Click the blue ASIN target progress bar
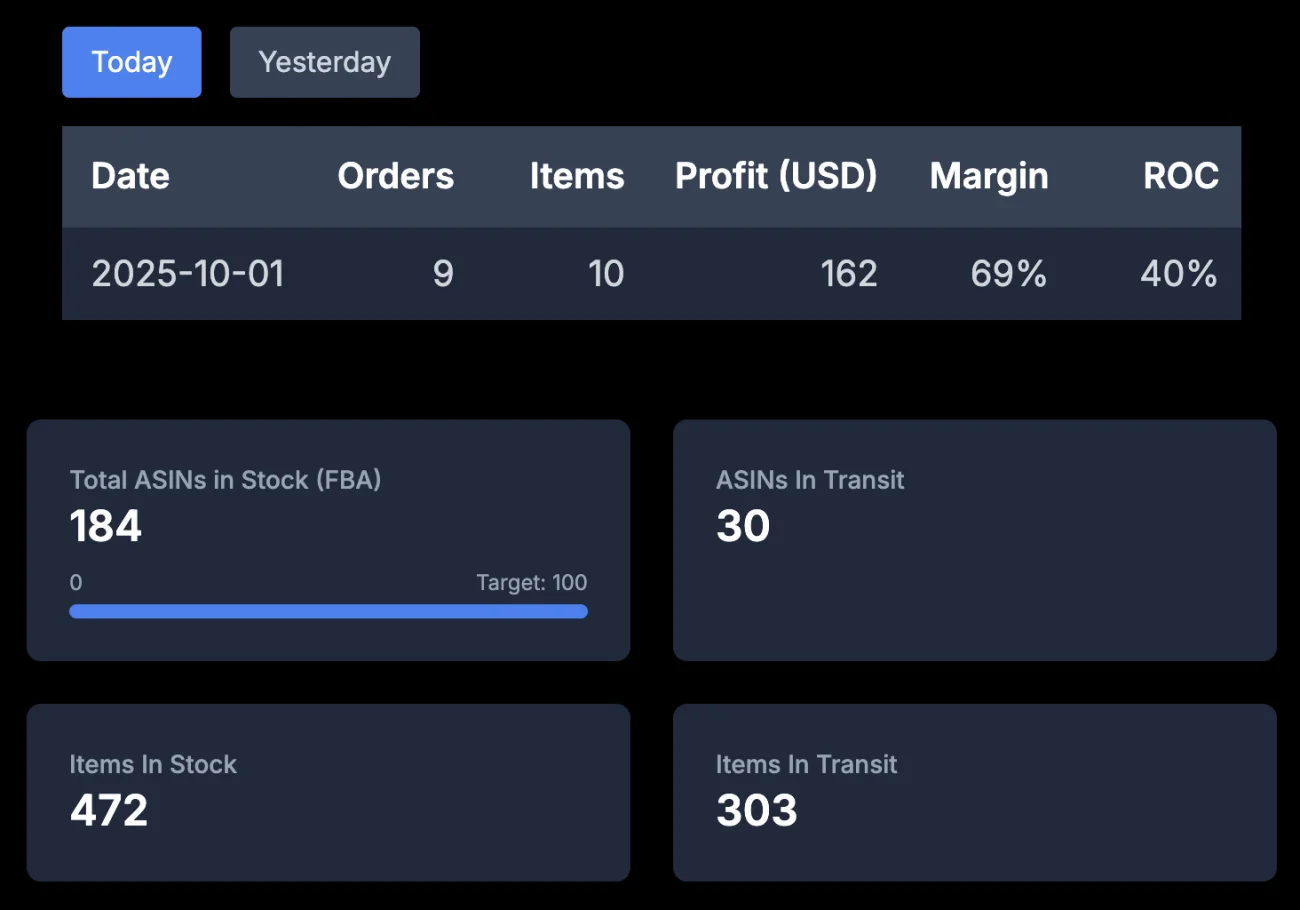The width and height of the screenshot is (1300, 910). (x=328, y=611)
